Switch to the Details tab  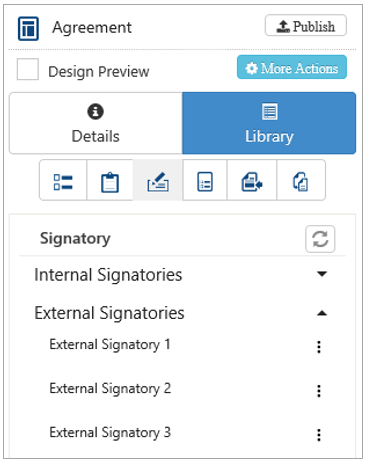[96, 125]
